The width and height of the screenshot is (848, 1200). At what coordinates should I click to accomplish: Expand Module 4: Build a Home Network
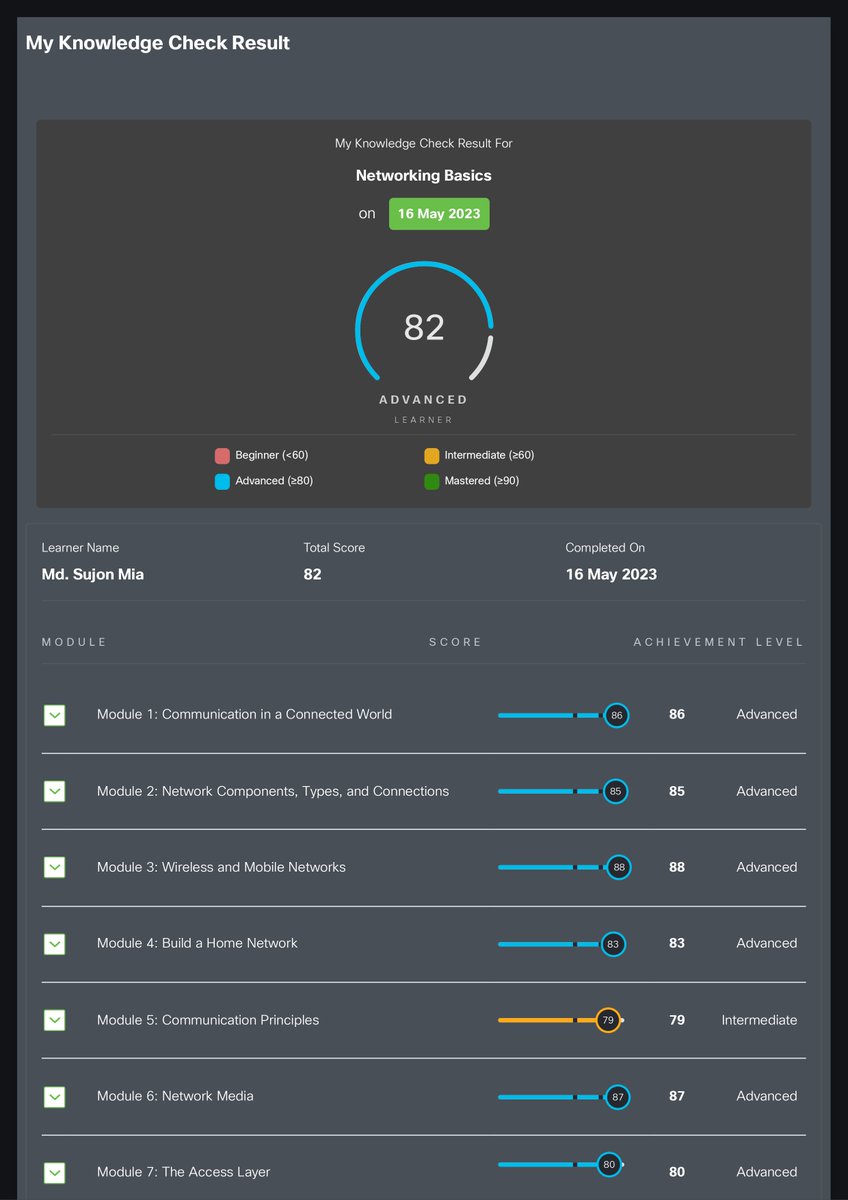(x=55, y=943)
